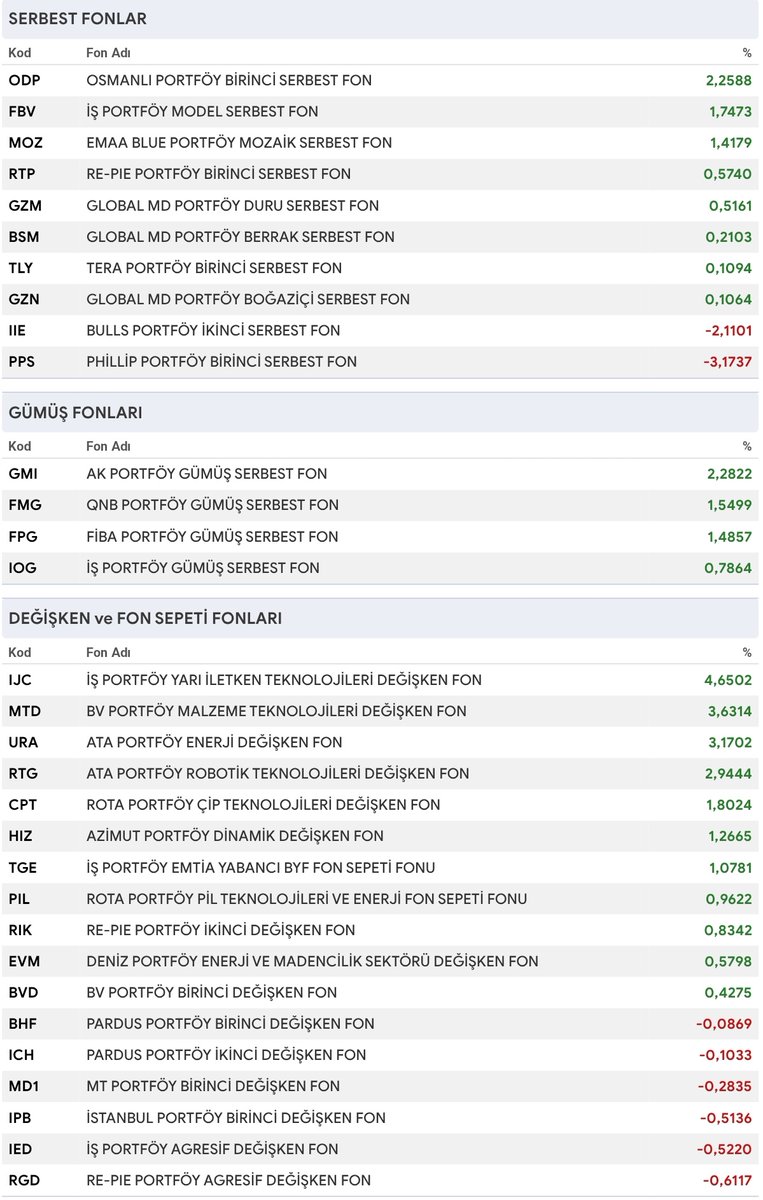
Task: Click negative value -0,1033
Action: click(724, 1055)
